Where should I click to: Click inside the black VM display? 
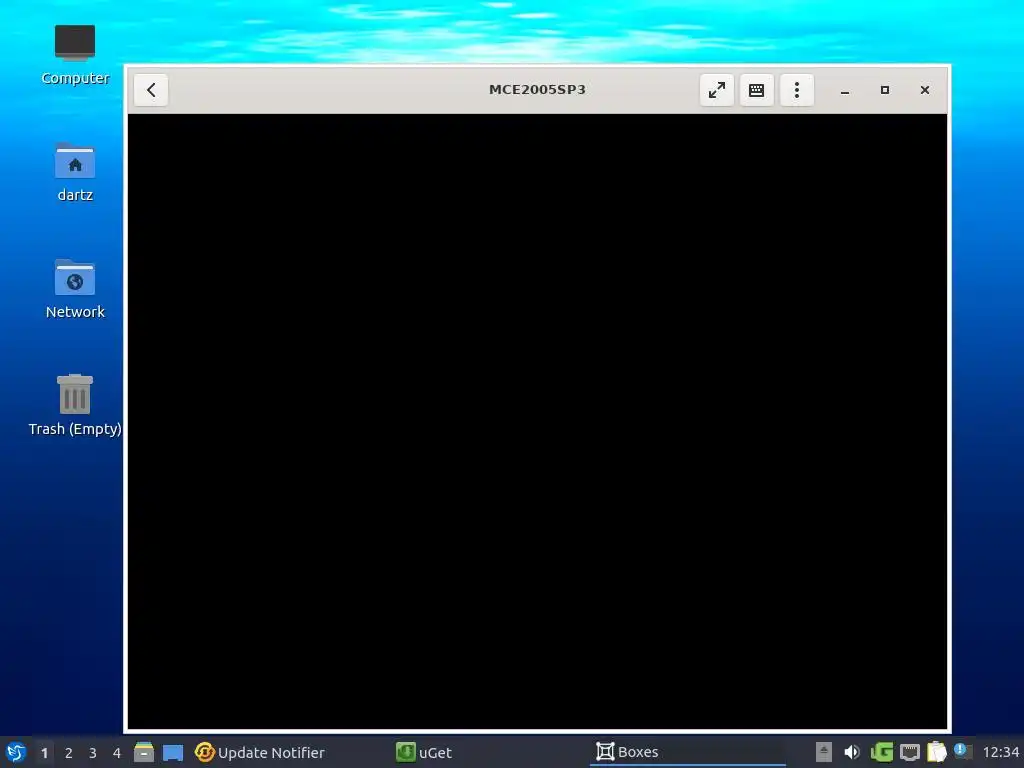537,421
